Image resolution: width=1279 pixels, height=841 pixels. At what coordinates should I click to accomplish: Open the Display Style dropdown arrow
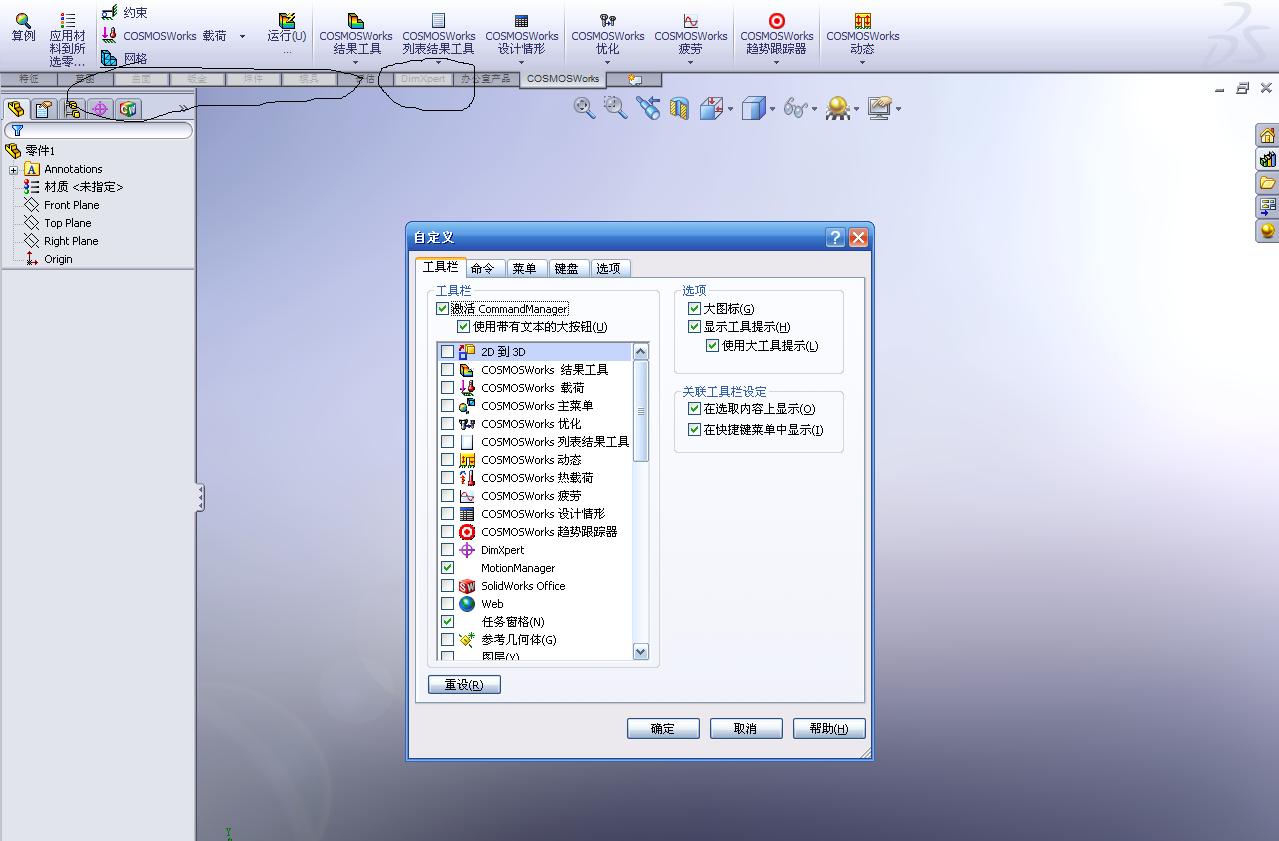tap(773, 109)
